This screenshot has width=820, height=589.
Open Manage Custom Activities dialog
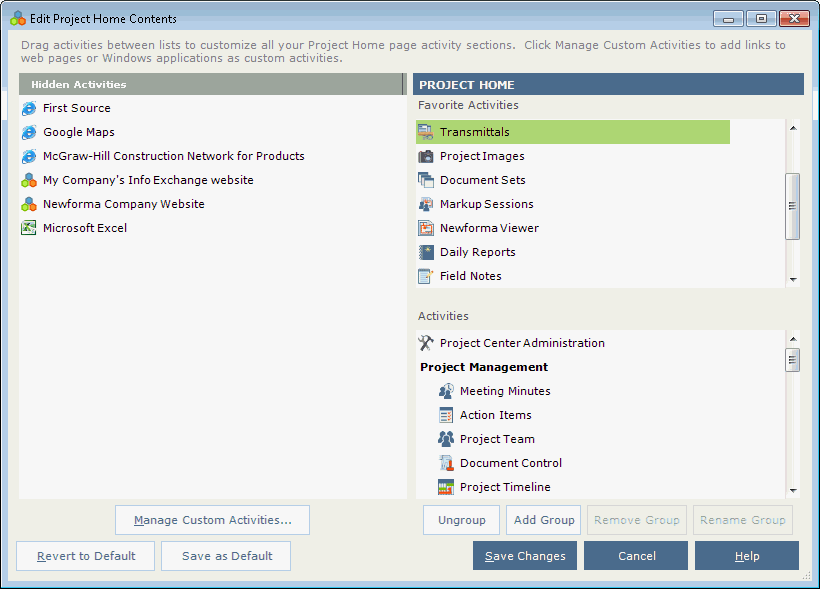coord(212,520)
